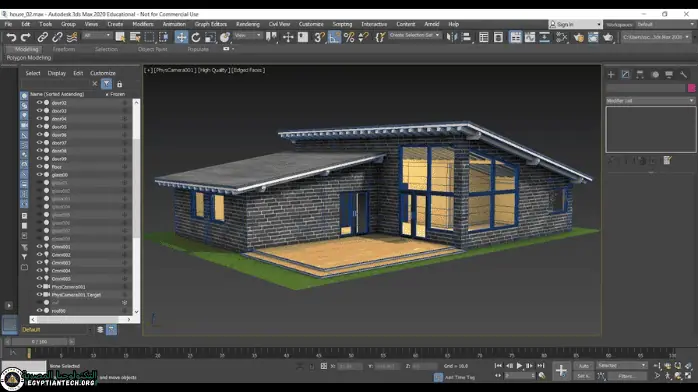Activate the Select and Scale tool
This screenshot has height=392, width=698.
(210, 37)
